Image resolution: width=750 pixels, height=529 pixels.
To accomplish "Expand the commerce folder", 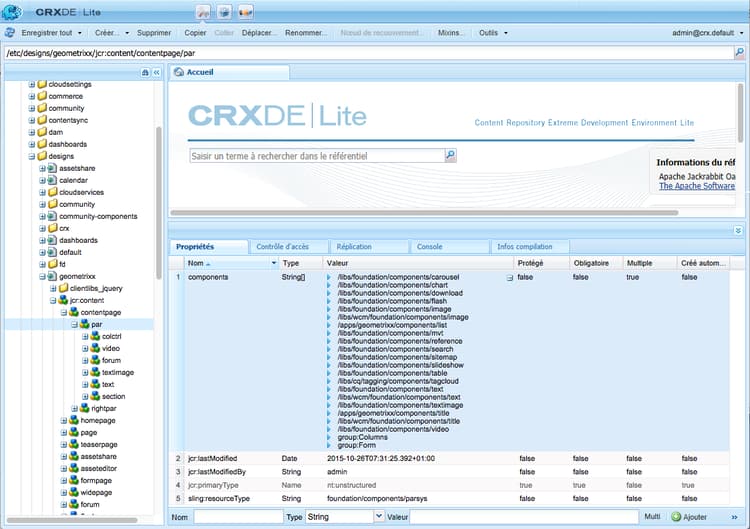I will [x=32, y=96].
